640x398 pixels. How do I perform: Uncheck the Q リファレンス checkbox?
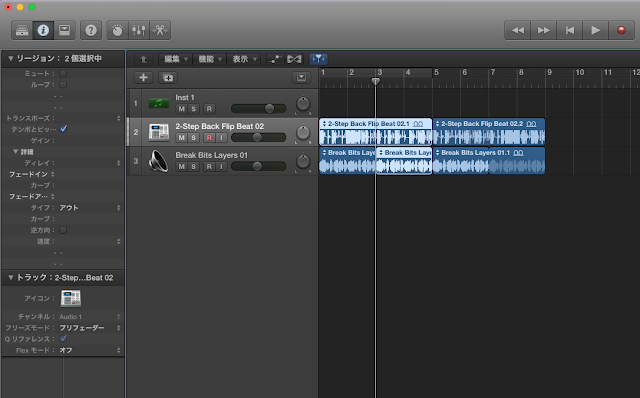point(63,338)
